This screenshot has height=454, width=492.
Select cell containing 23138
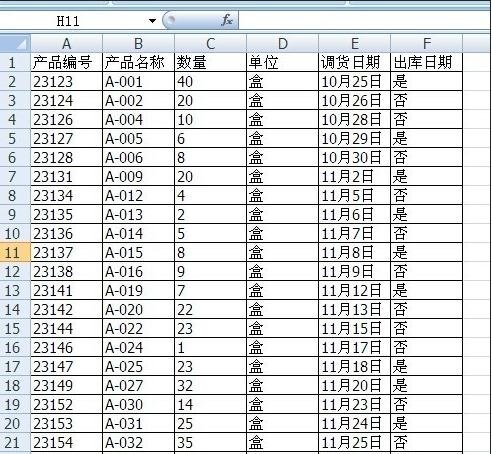coord(67,271)
